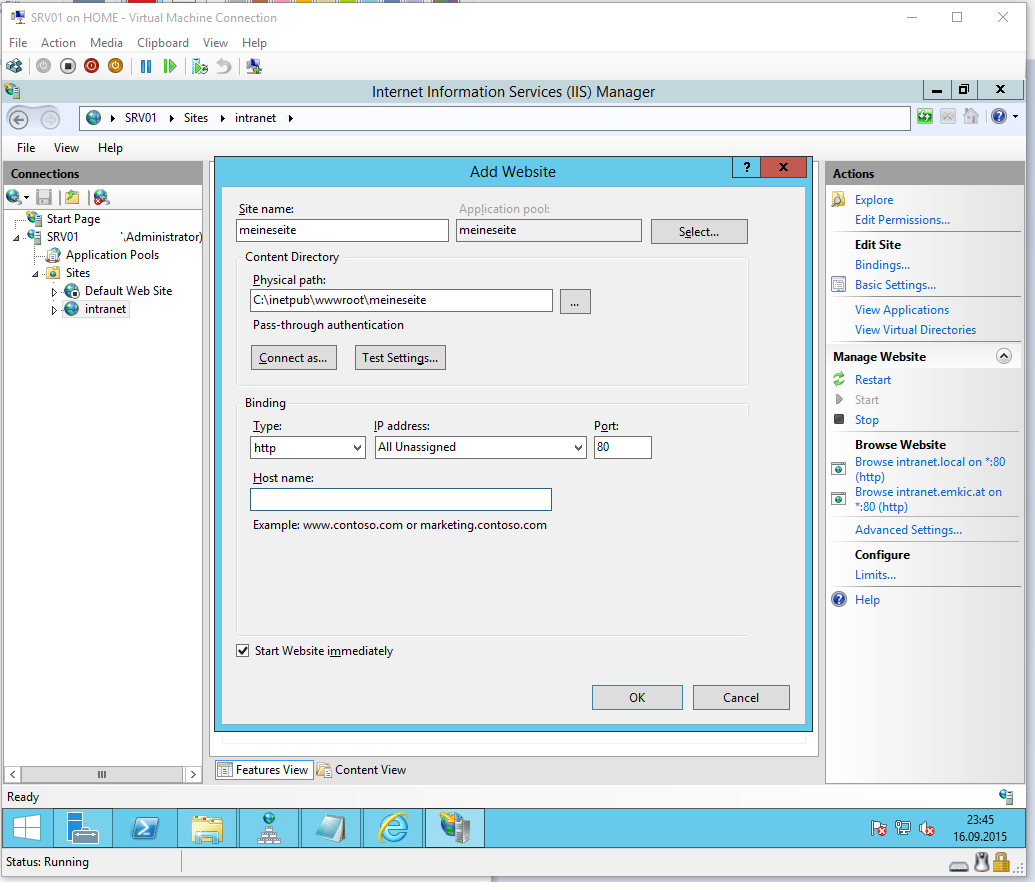
Task: Switch to Content View tab
Action: point(362,770)
